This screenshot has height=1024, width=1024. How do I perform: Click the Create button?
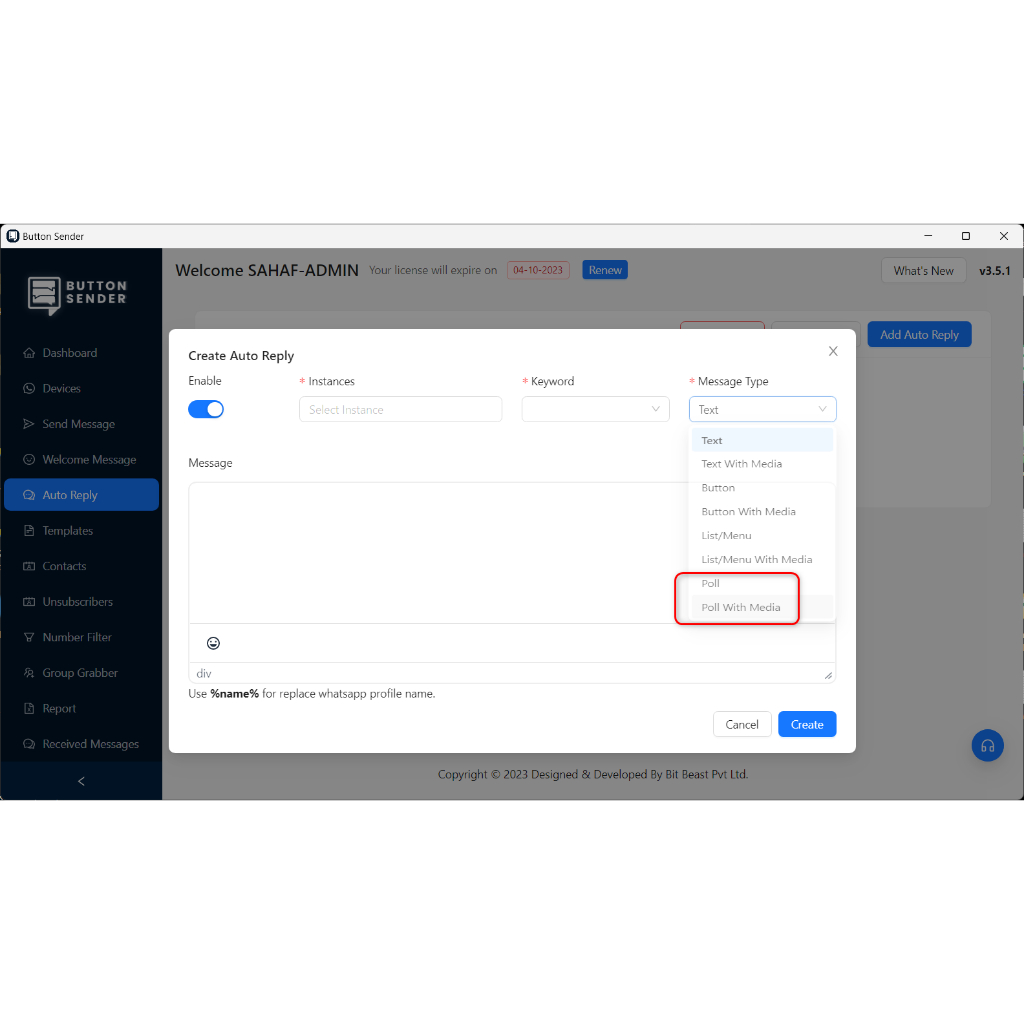[806, 725]
